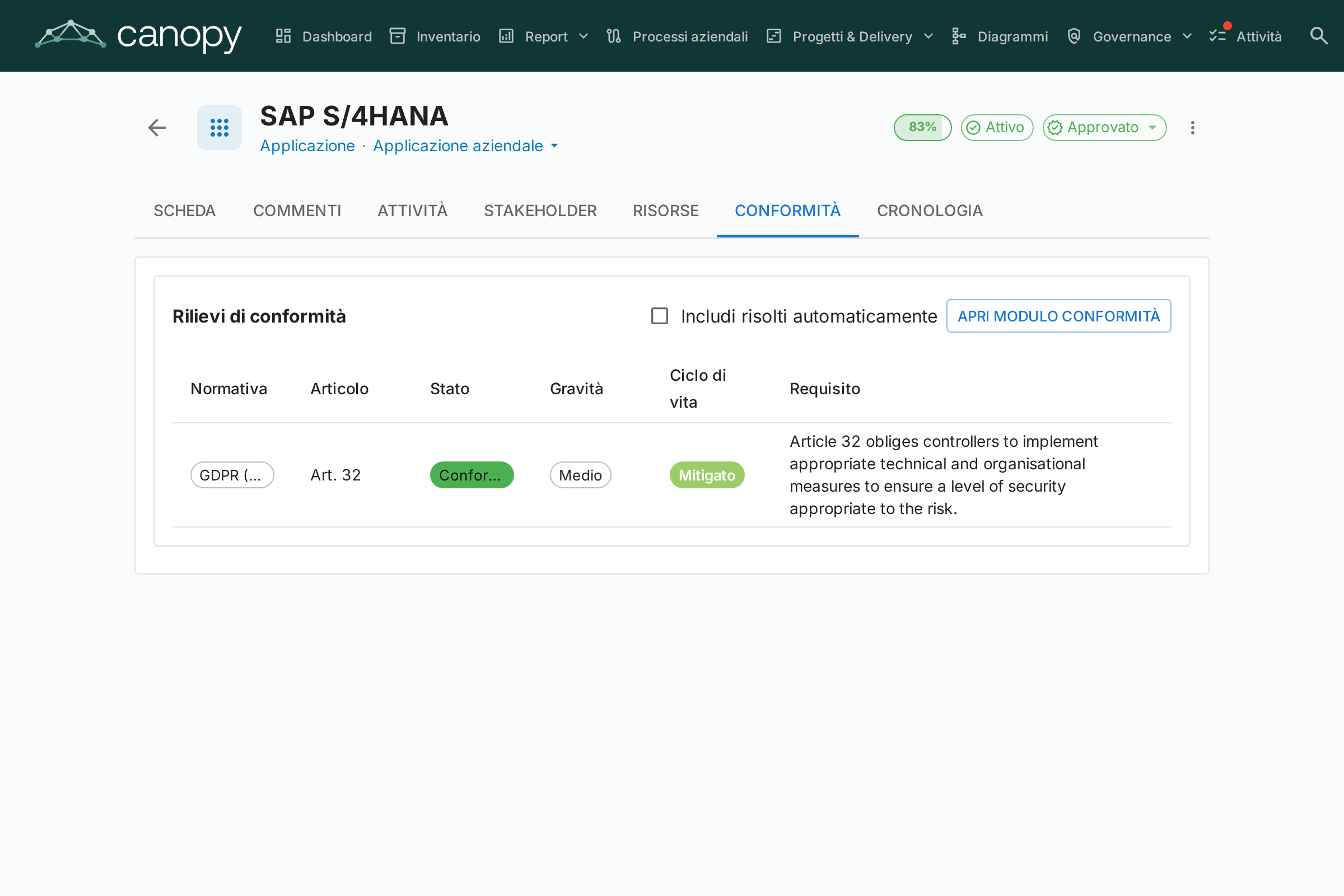Click the Article 32 requirement description text
The image size is (1344, 896).
944,475
